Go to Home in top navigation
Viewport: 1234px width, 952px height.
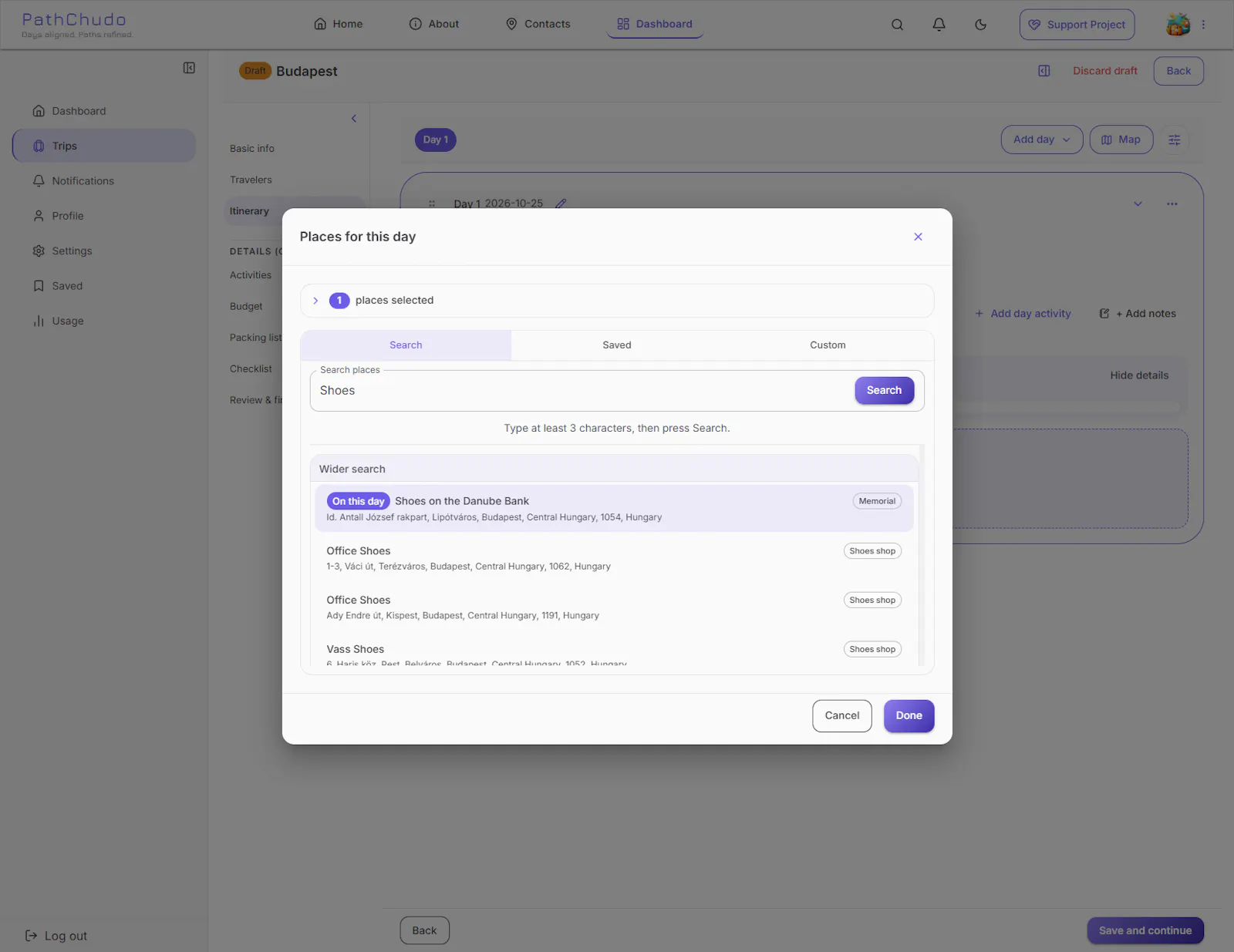(x=338, y=25)
